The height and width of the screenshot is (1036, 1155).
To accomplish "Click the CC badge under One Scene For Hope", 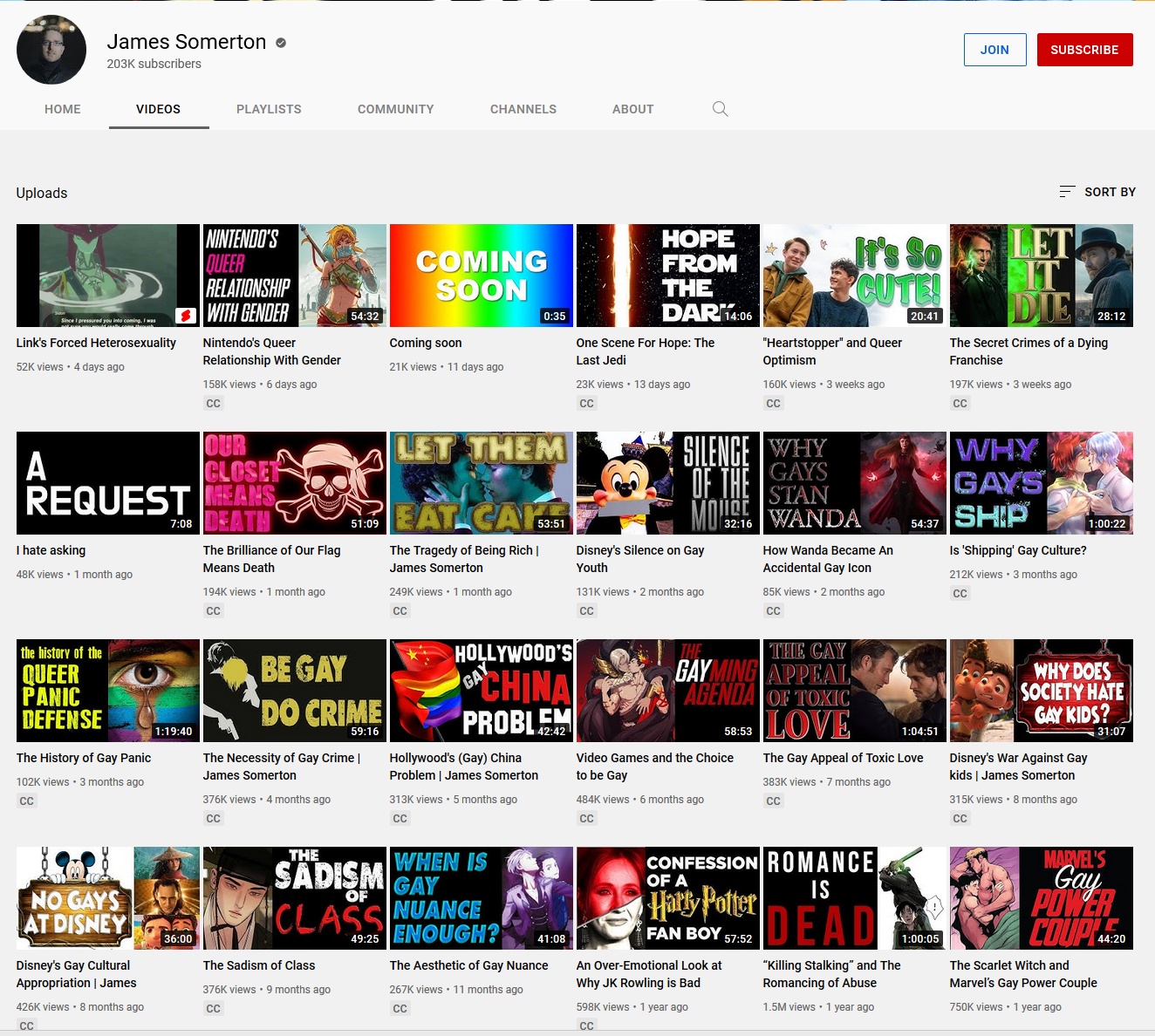I will (x=586, y=404).
